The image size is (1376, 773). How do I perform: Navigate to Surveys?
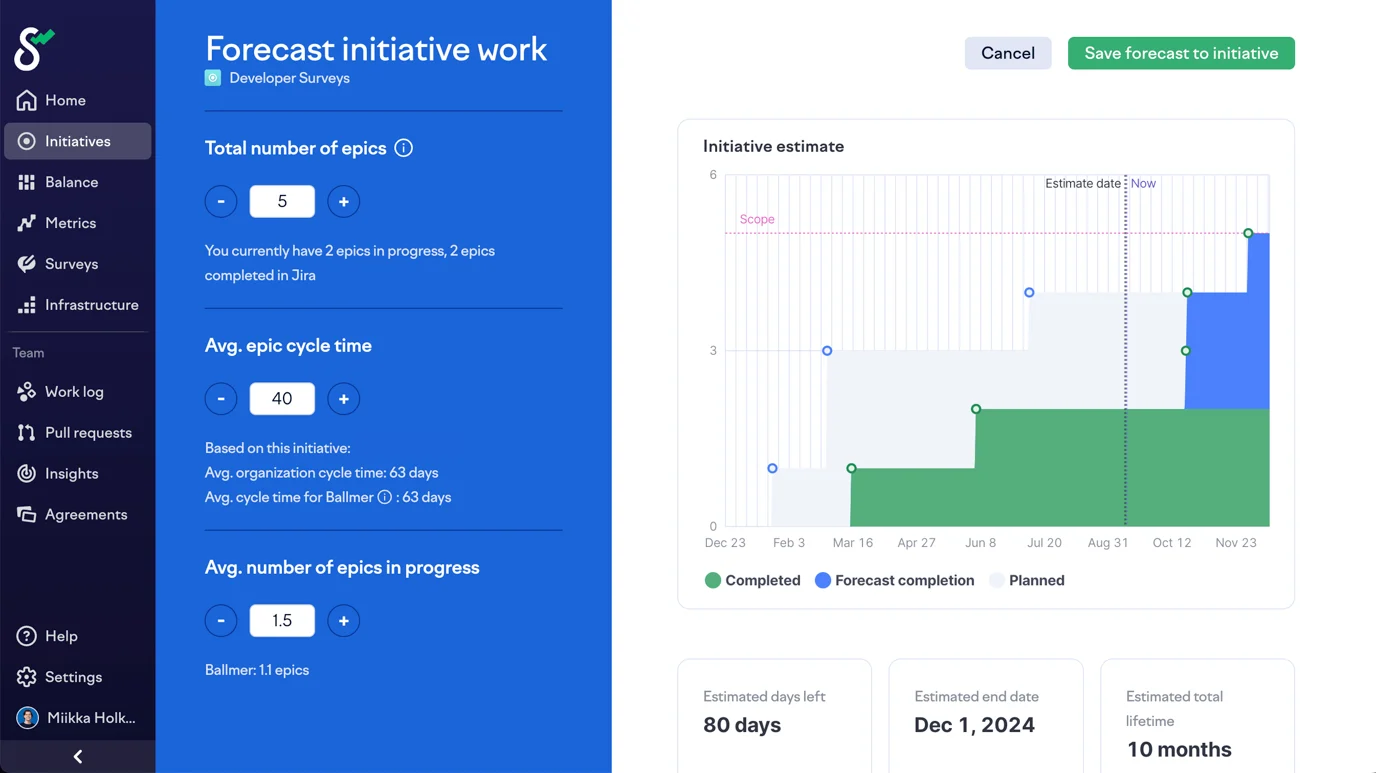(70, 264)
